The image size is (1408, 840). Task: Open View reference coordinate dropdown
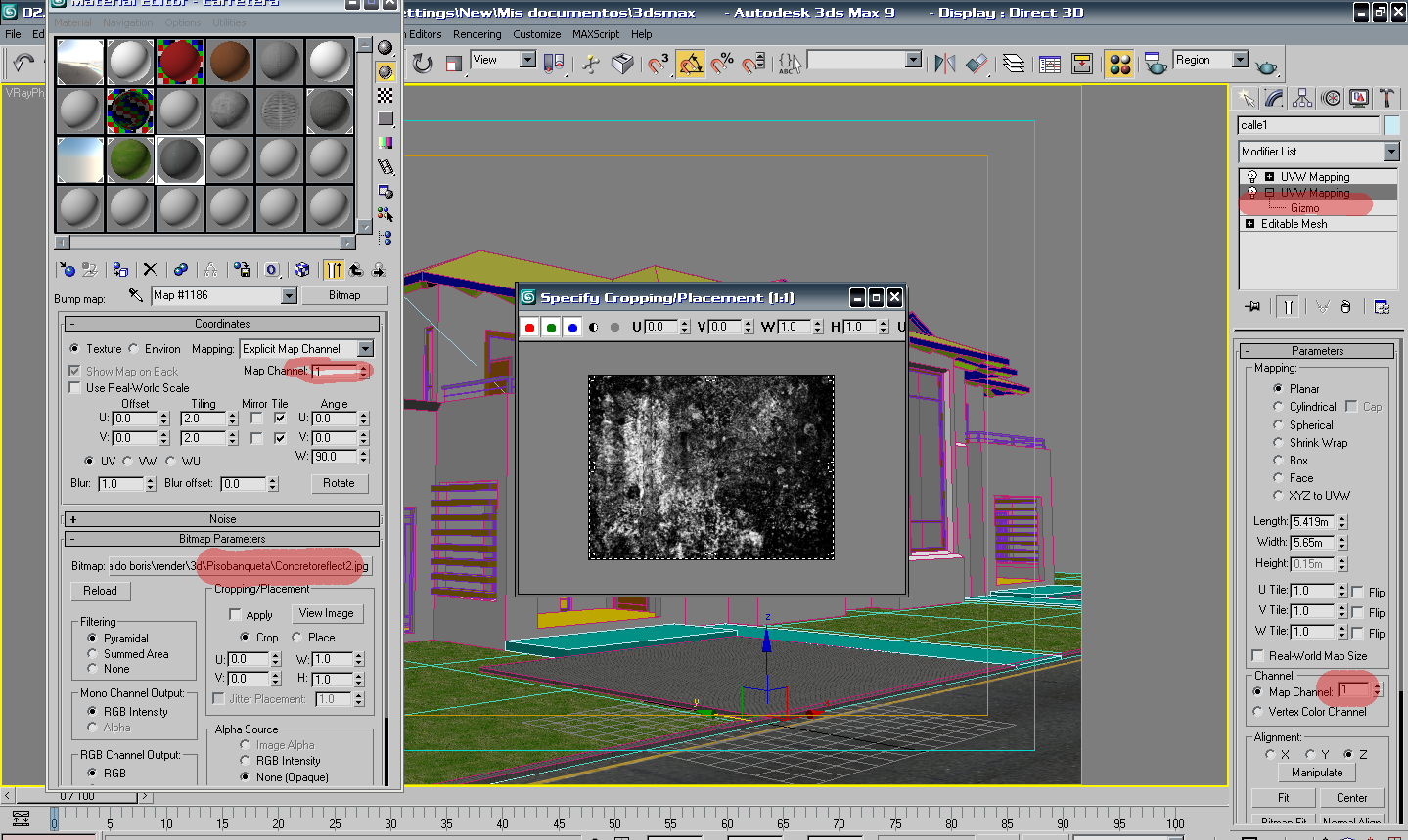coord(527,60)
